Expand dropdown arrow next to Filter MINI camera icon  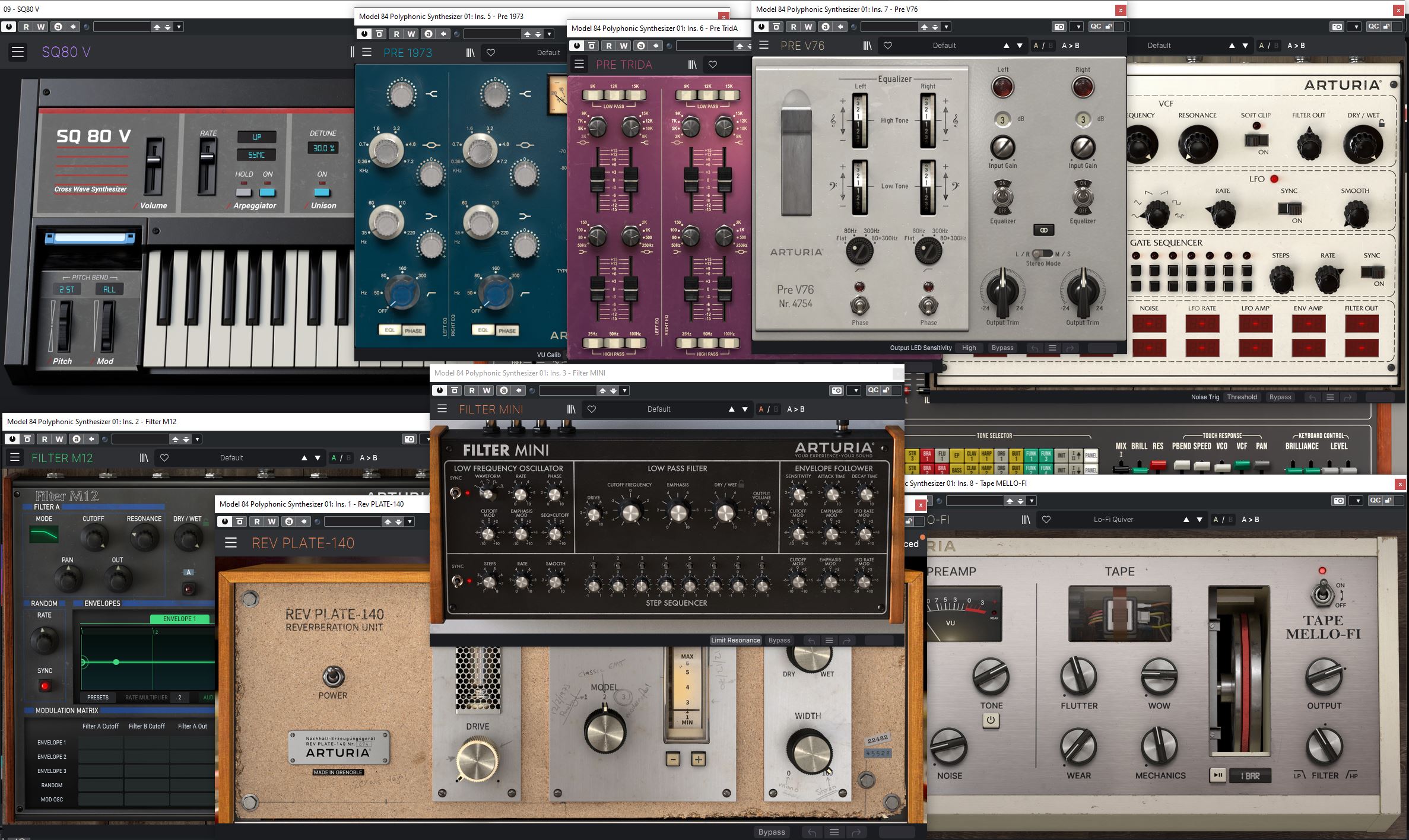(855, 390)
